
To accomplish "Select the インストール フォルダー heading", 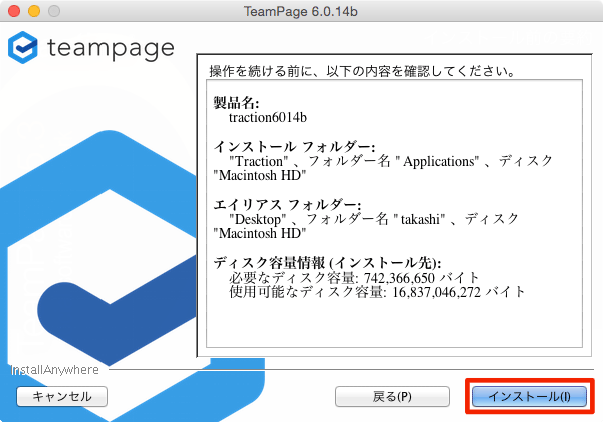I will (292, 146).
